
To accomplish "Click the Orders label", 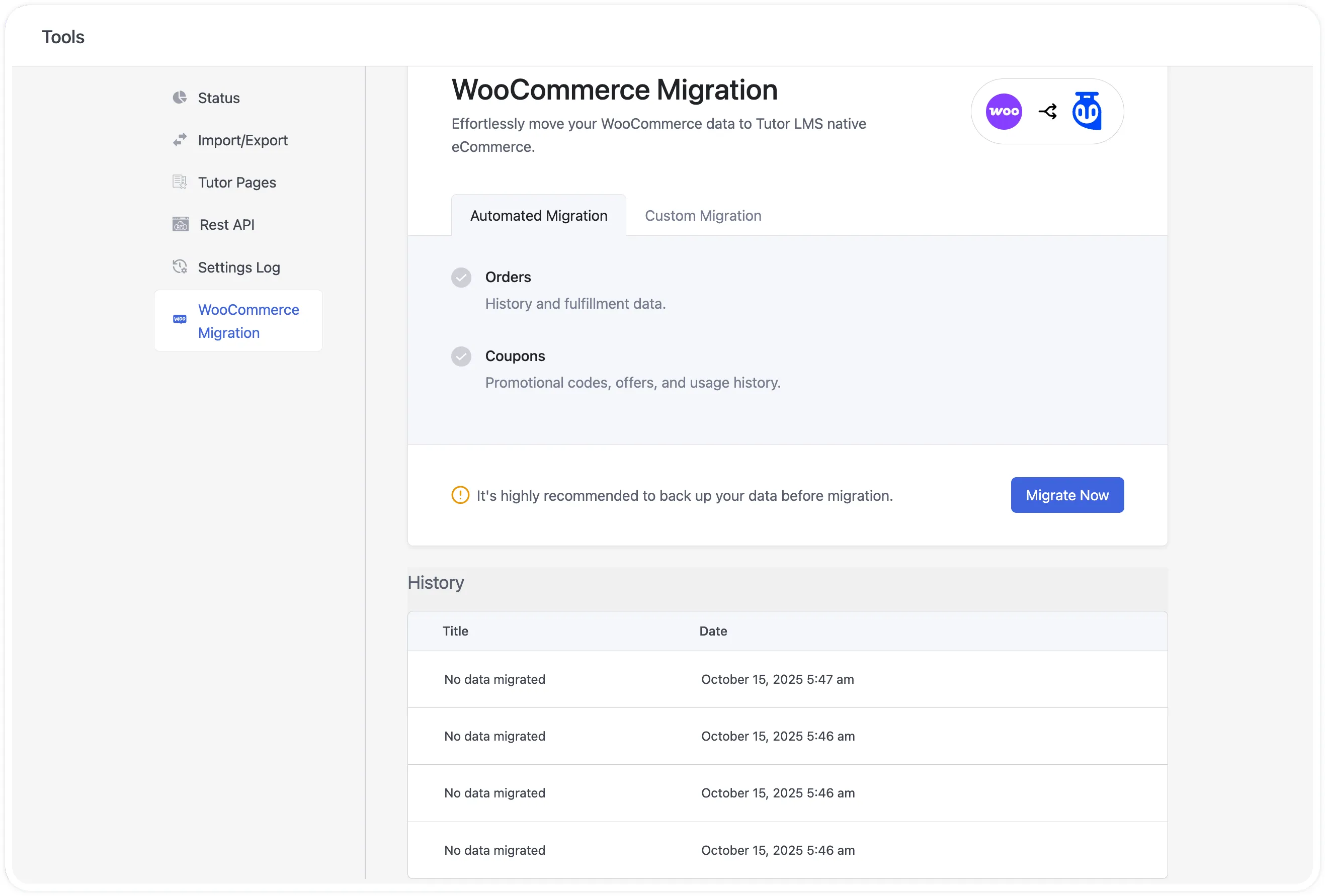I will 508,277.
